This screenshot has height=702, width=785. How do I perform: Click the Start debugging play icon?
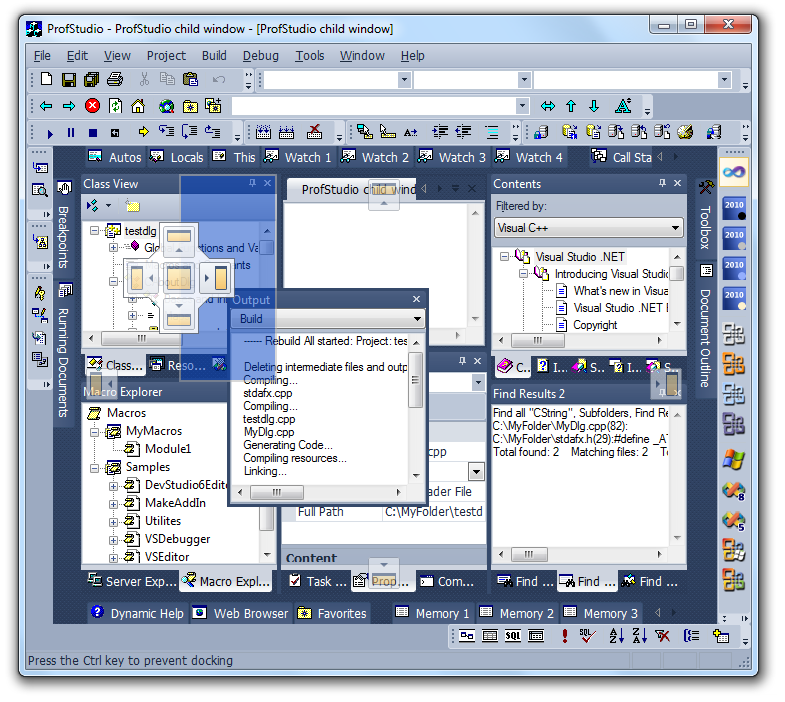pos(50,133)
